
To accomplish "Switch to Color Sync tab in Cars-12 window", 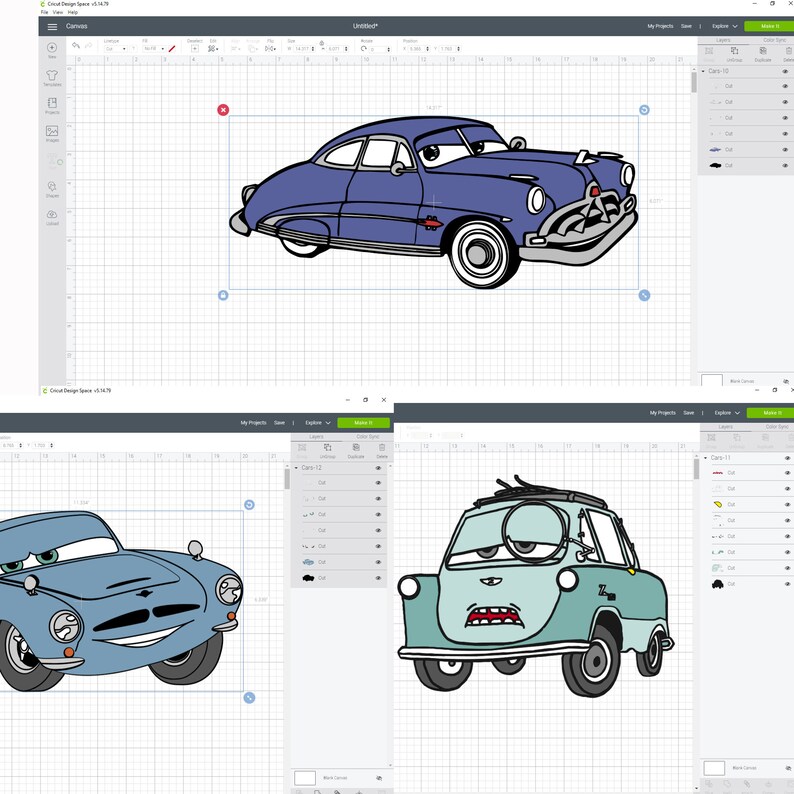I will coord(368,436).
